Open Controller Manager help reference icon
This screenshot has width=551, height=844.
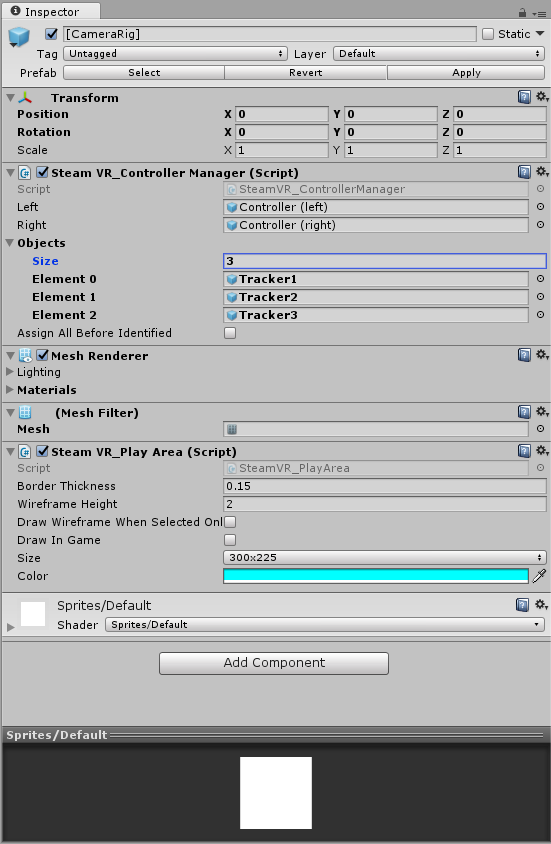point(524,172)
